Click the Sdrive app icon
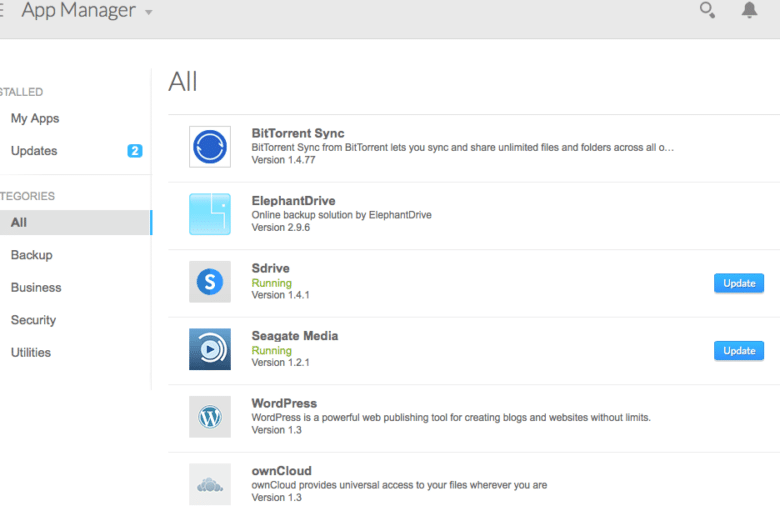780x516 pixels. coord(210,282)
